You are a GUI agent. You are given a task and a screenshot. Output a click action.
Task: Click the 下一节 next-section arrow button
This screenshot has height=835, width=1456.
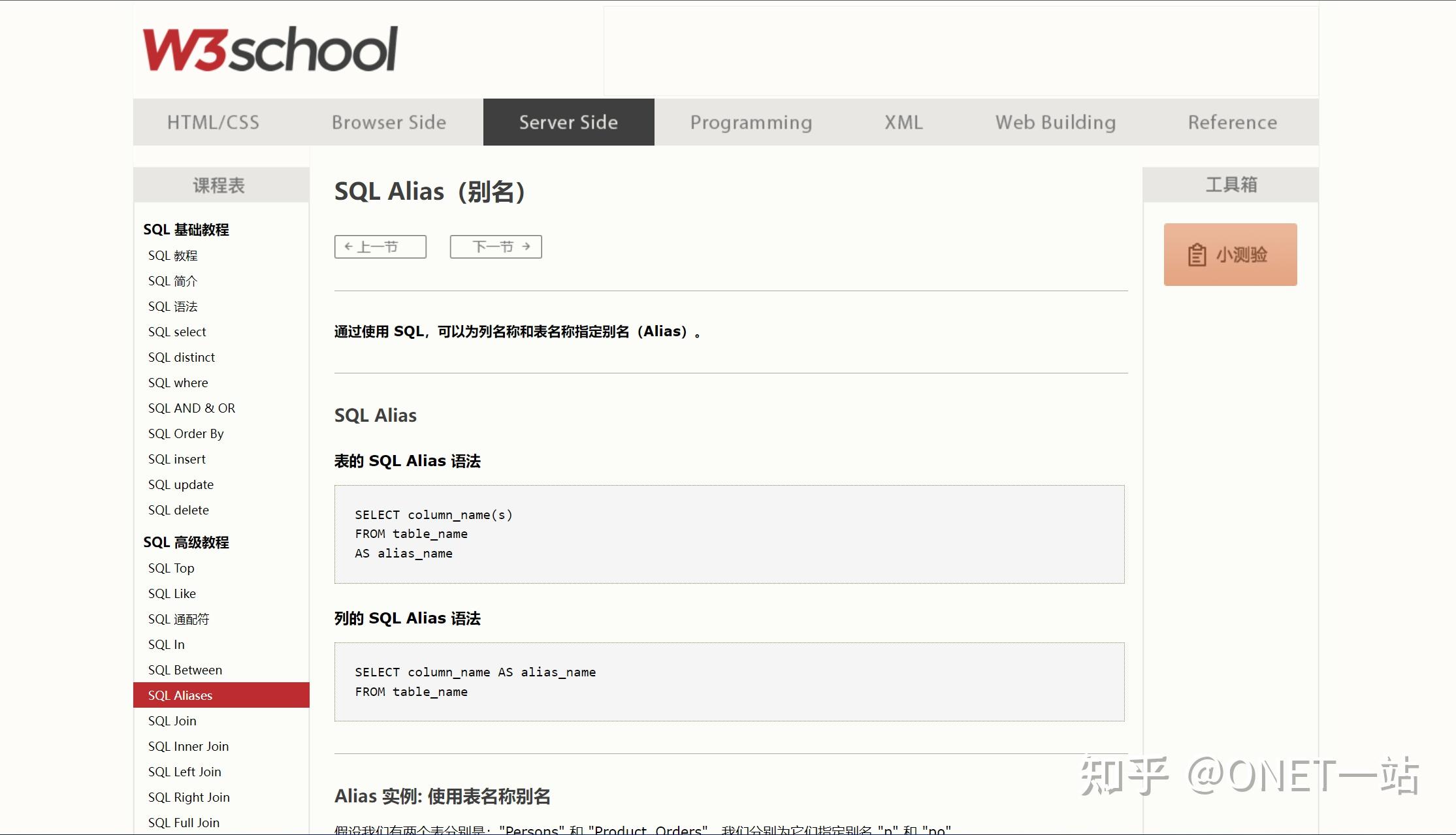(495, 246)
